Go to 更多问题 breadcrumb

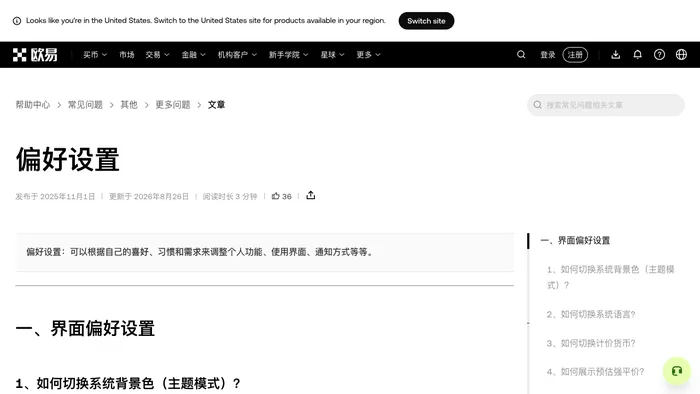click(173, 105)
